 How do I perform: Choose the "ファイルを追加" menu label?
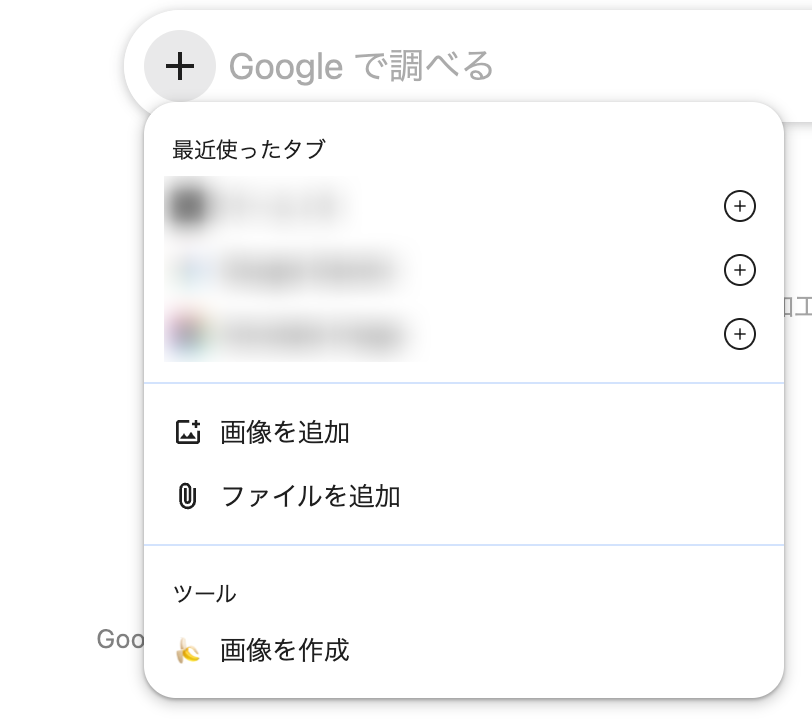[310, 496]
